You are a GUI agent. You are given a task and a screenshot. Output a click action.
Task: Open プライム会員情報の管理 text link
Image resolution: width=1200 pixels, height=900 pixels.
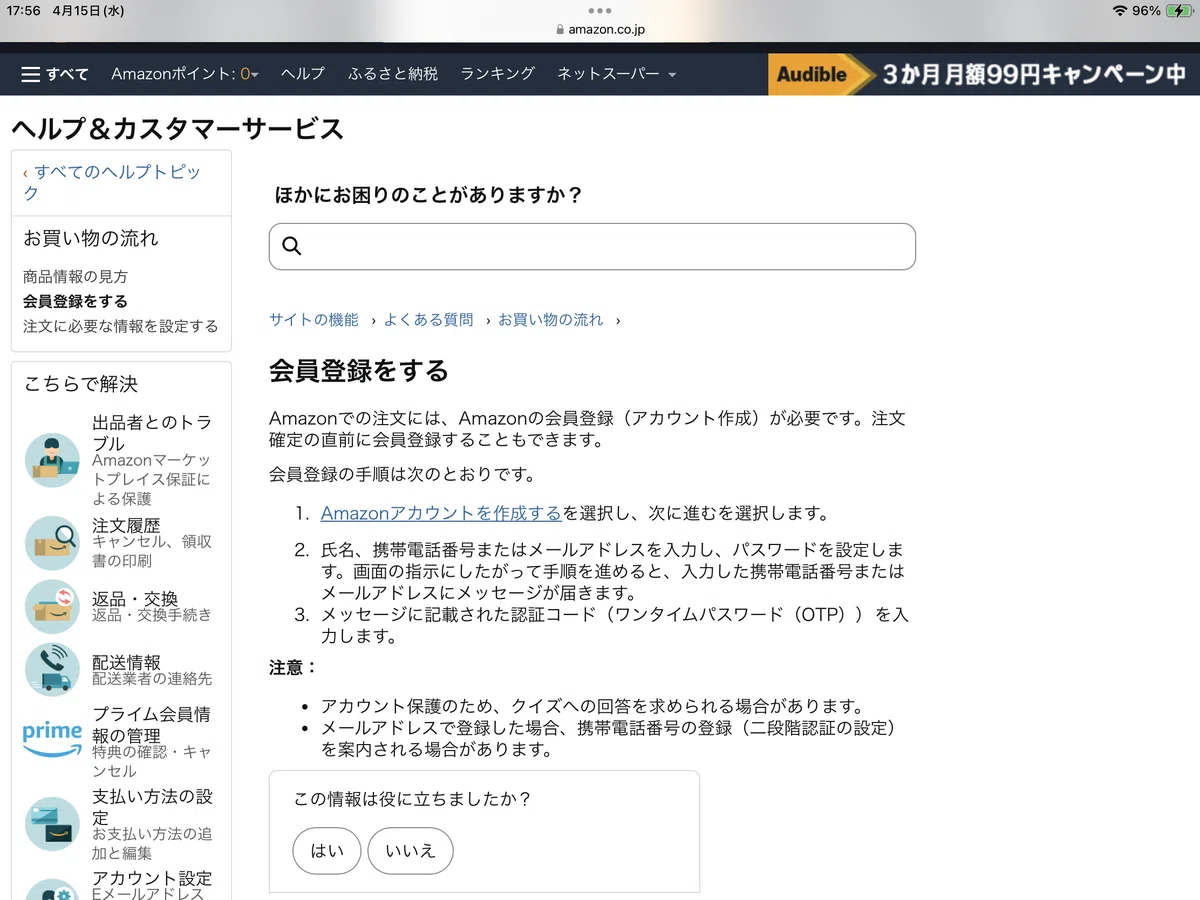152,725
